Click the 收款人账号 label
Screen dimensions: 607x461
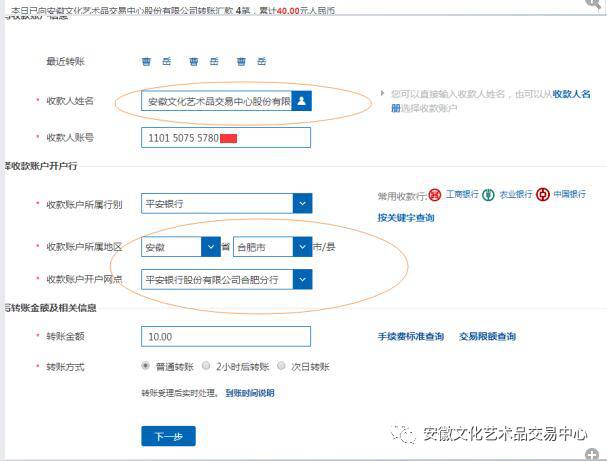coord(70,137)
